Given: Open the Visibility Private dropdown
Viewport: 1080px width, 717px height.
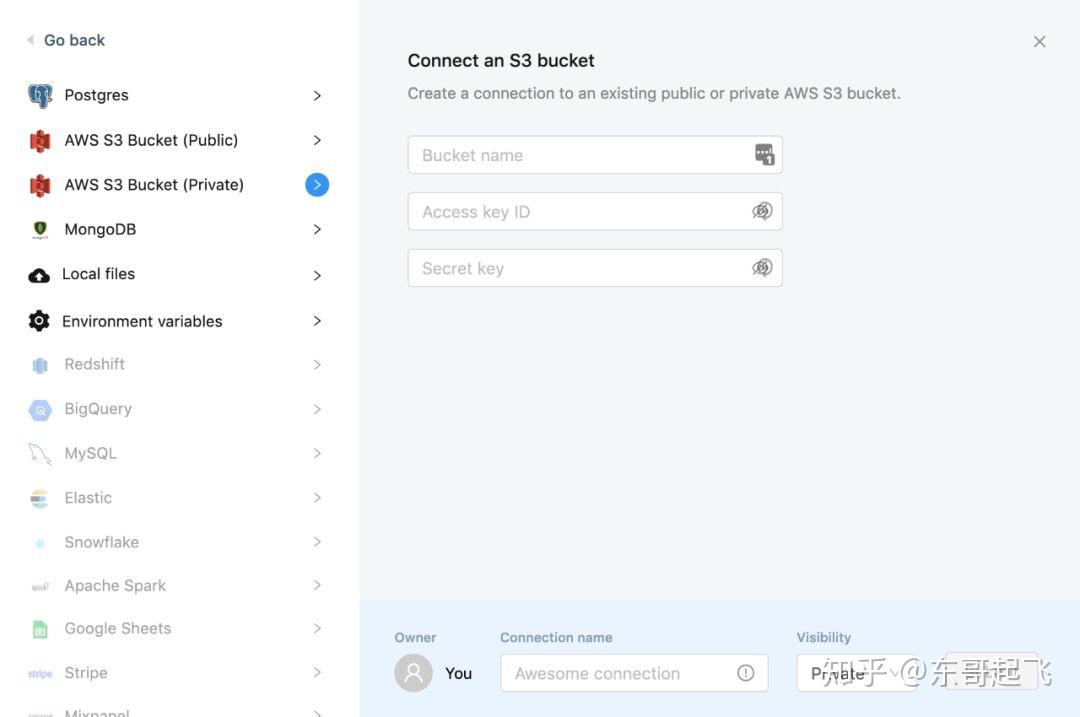Looking at the screenshot, I should coord(856,673).
